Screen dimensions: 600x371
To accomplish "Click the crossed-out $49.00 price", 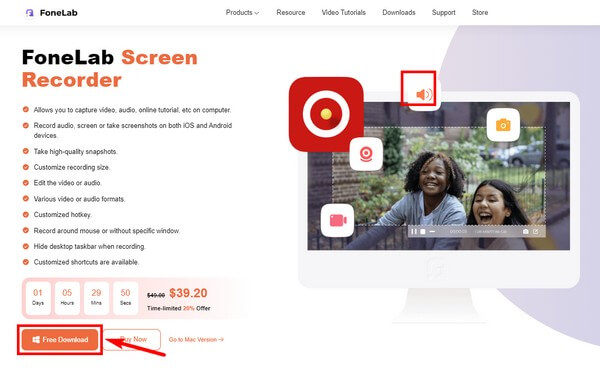I will [x=156, y=295].
